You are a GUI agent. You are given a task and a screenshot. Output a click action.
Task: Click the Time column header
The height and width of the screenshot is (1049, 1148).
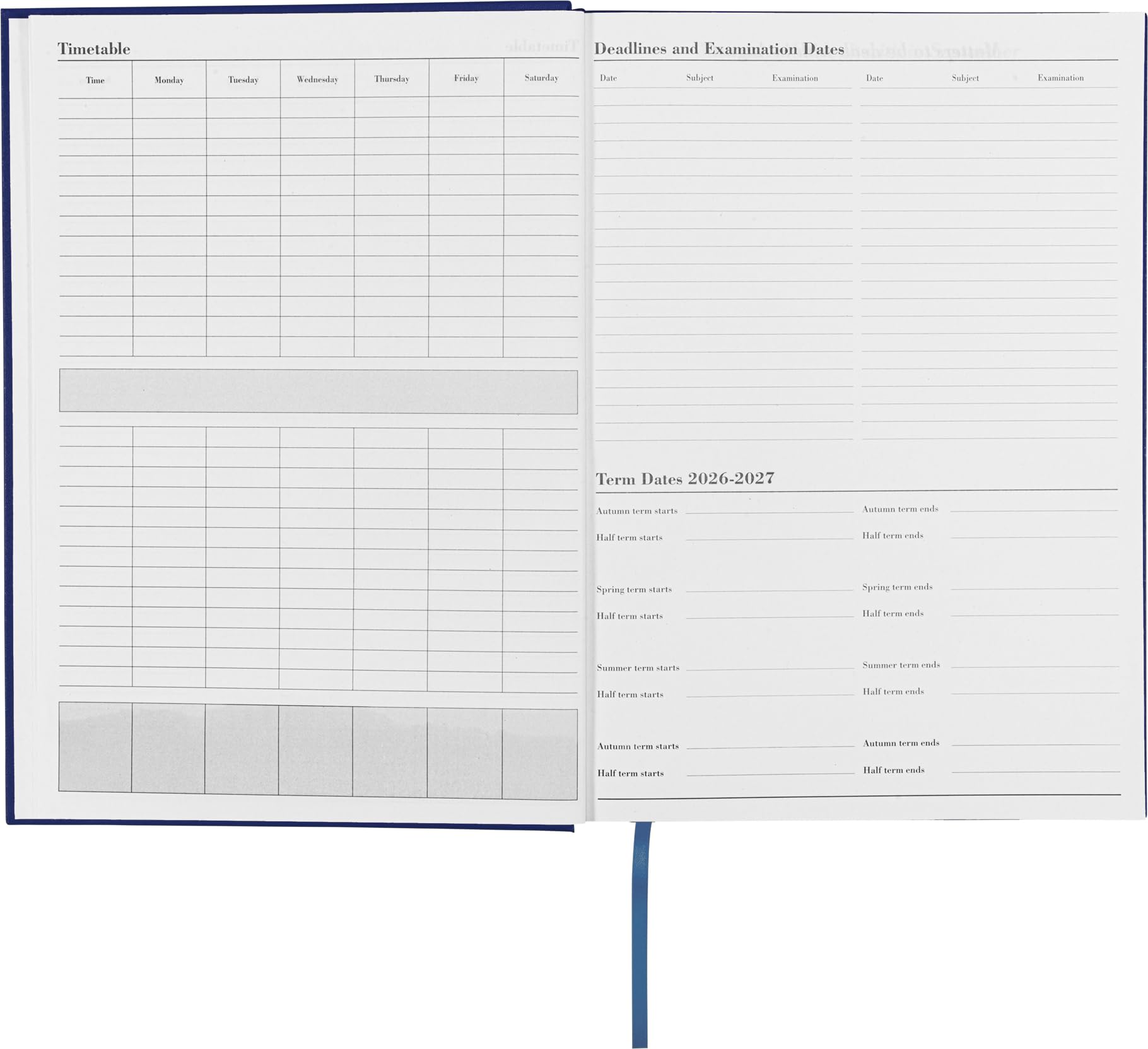coord(95,80)
